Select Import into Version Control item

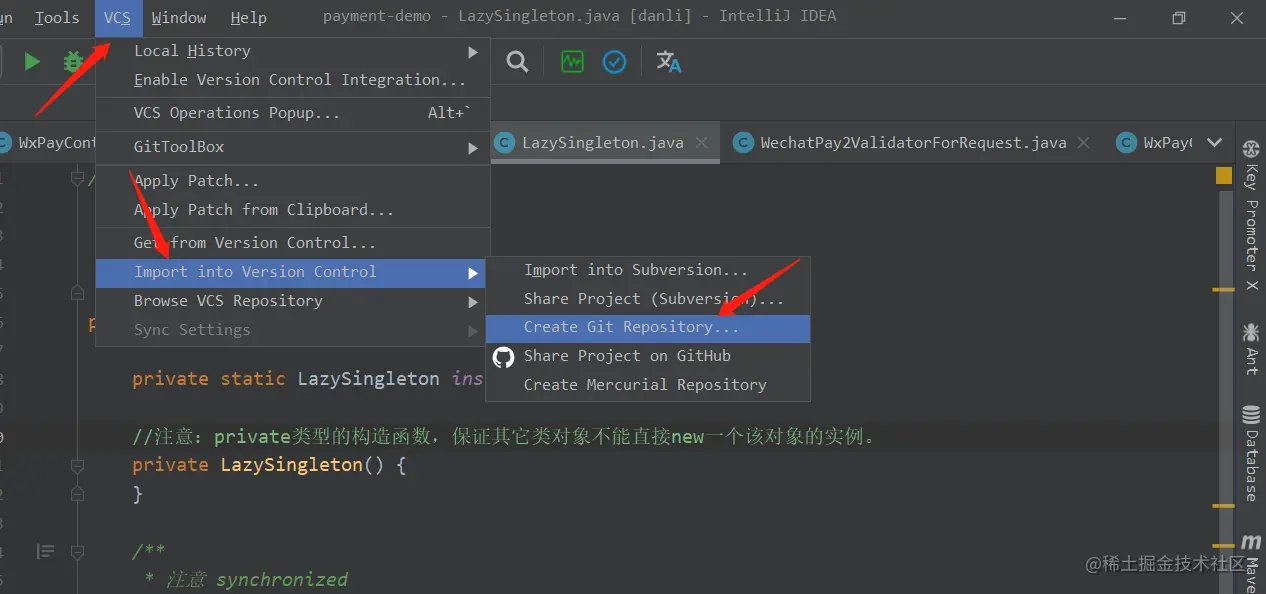coord(292,272)
